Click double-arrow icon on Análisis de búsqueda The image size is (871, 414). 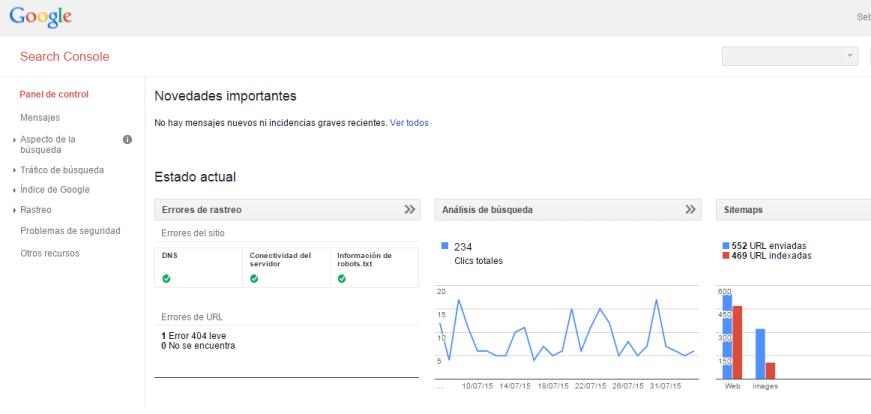pos(690,210)
